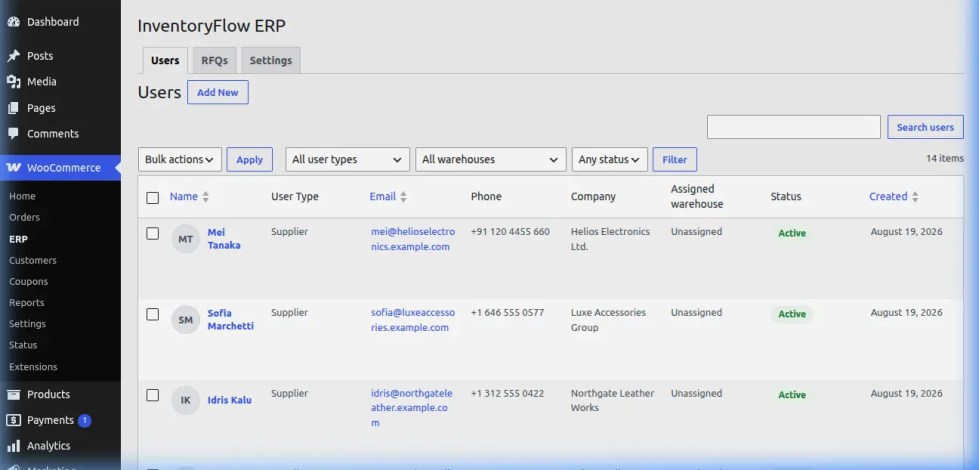
Task: Sort by the Name column header
Action: click(184, 197)
